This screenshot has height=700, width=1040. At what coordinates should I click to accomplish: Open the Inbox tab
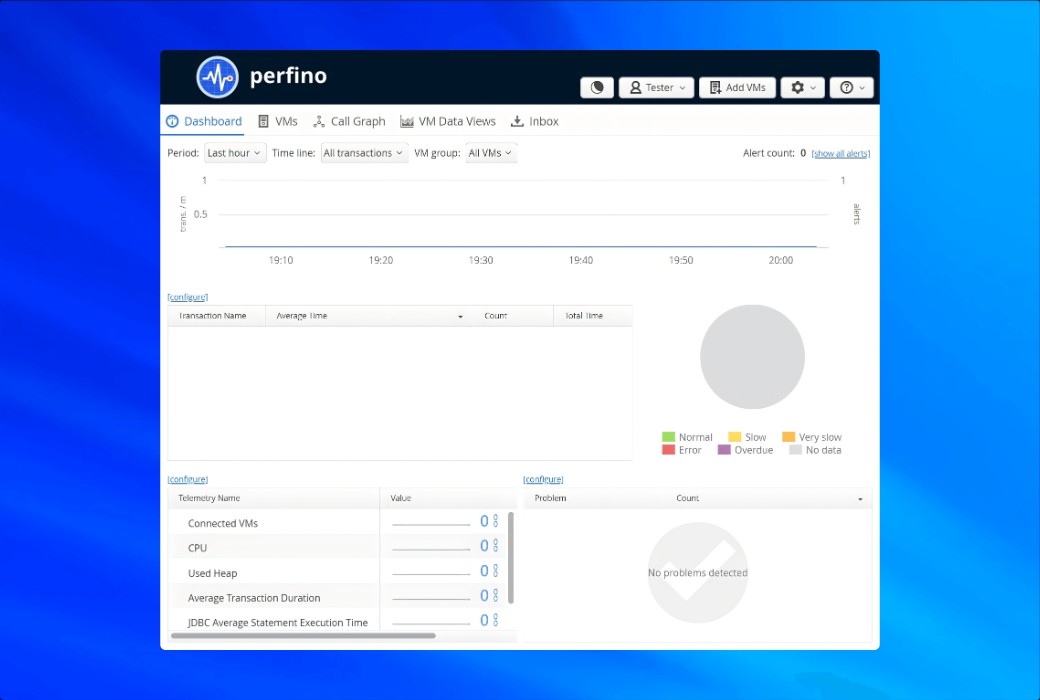(x=535, y=121)
